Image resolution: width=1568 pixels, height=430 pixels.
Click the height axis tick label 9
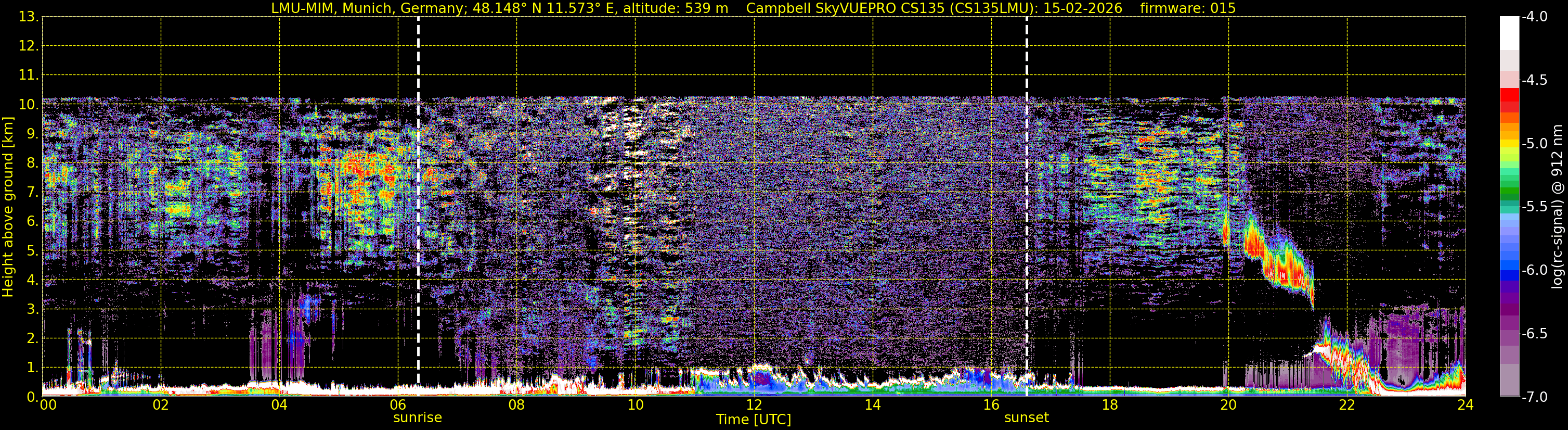click(32, 134)
